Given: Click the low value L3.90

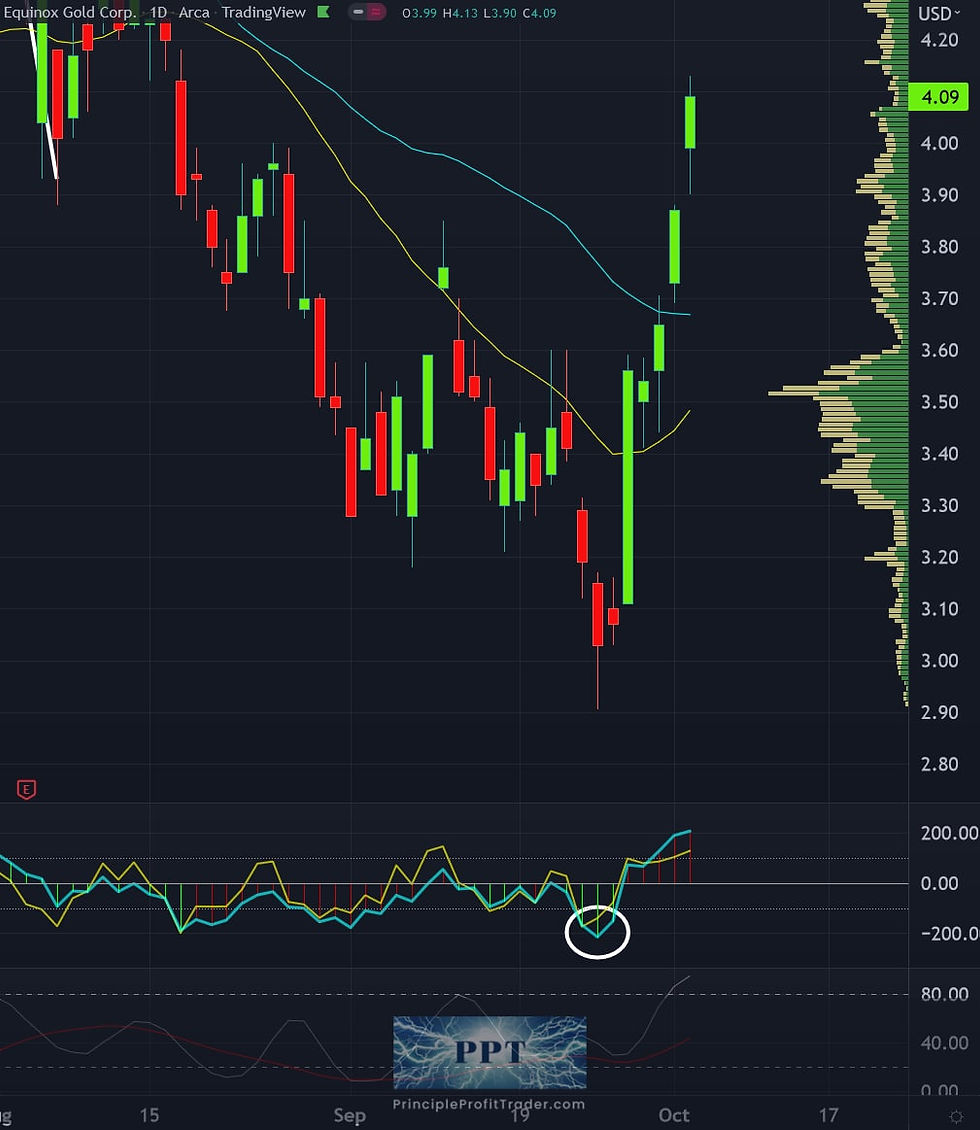Looking at the screenshot, I should click(x=499, y=13).
